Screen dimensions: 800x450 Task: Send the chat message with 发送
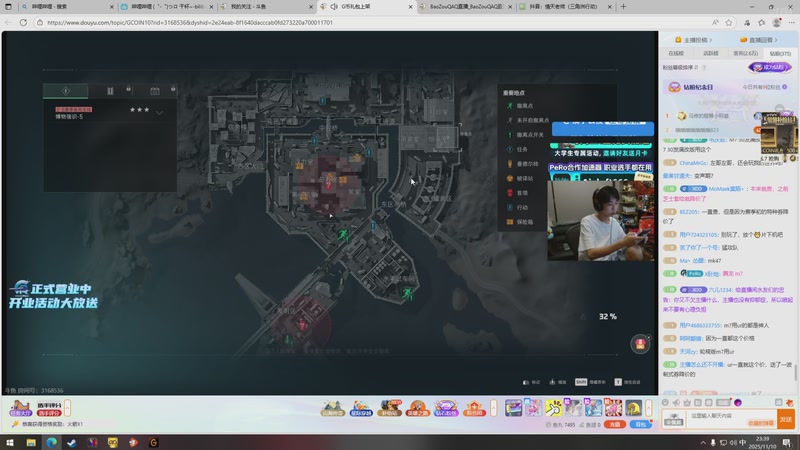[786, 419]
